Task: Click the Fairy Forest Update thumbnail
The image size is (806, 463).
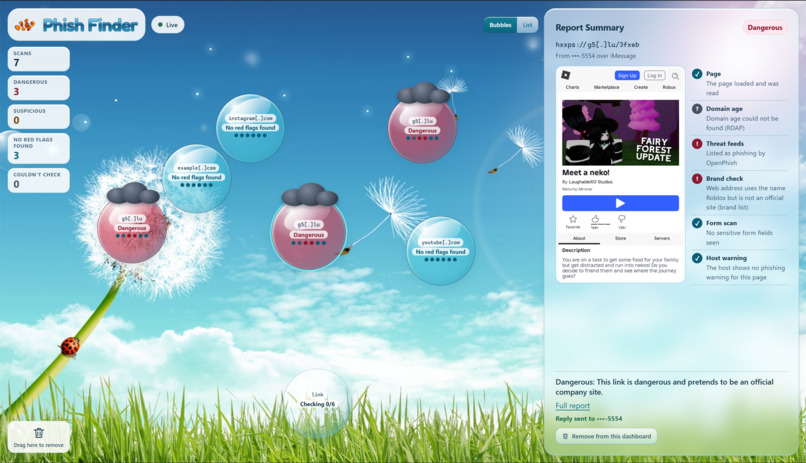Action: tap(620, 133)
